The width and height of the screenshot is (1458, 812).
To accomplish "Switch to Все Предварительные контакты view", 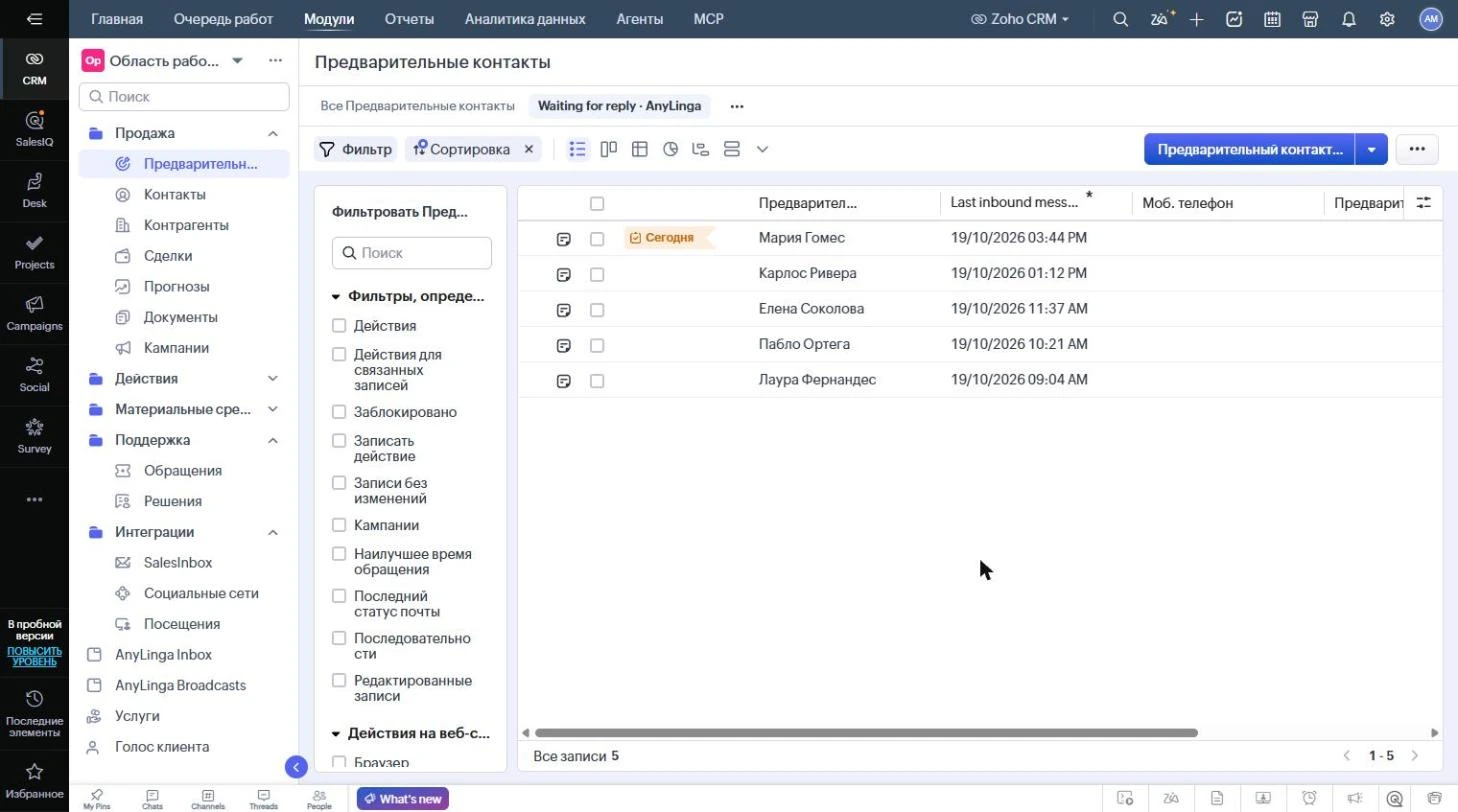I will [417, 106].
